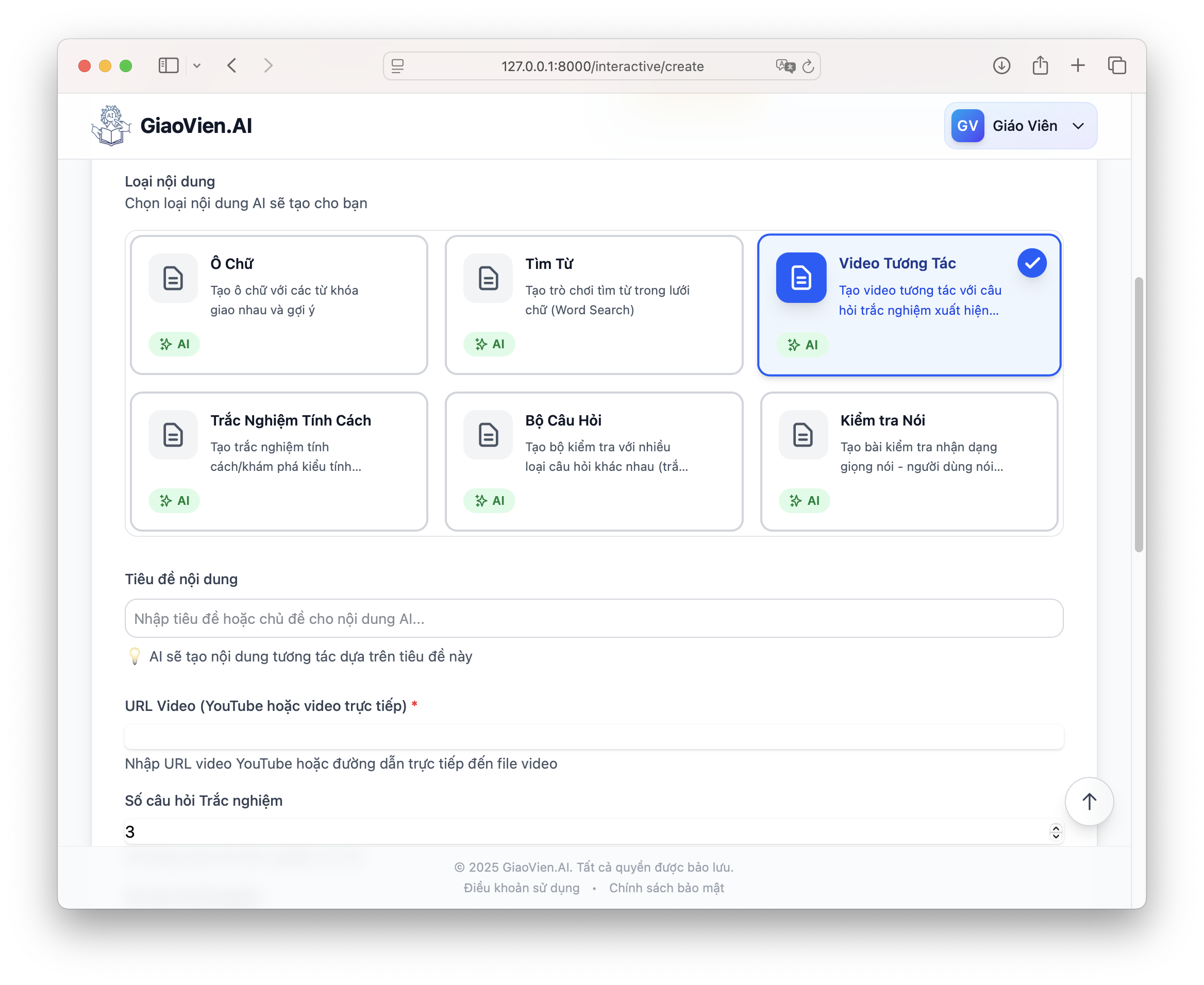Click the blue document icon on Video Tương Tác

[801, 278]
